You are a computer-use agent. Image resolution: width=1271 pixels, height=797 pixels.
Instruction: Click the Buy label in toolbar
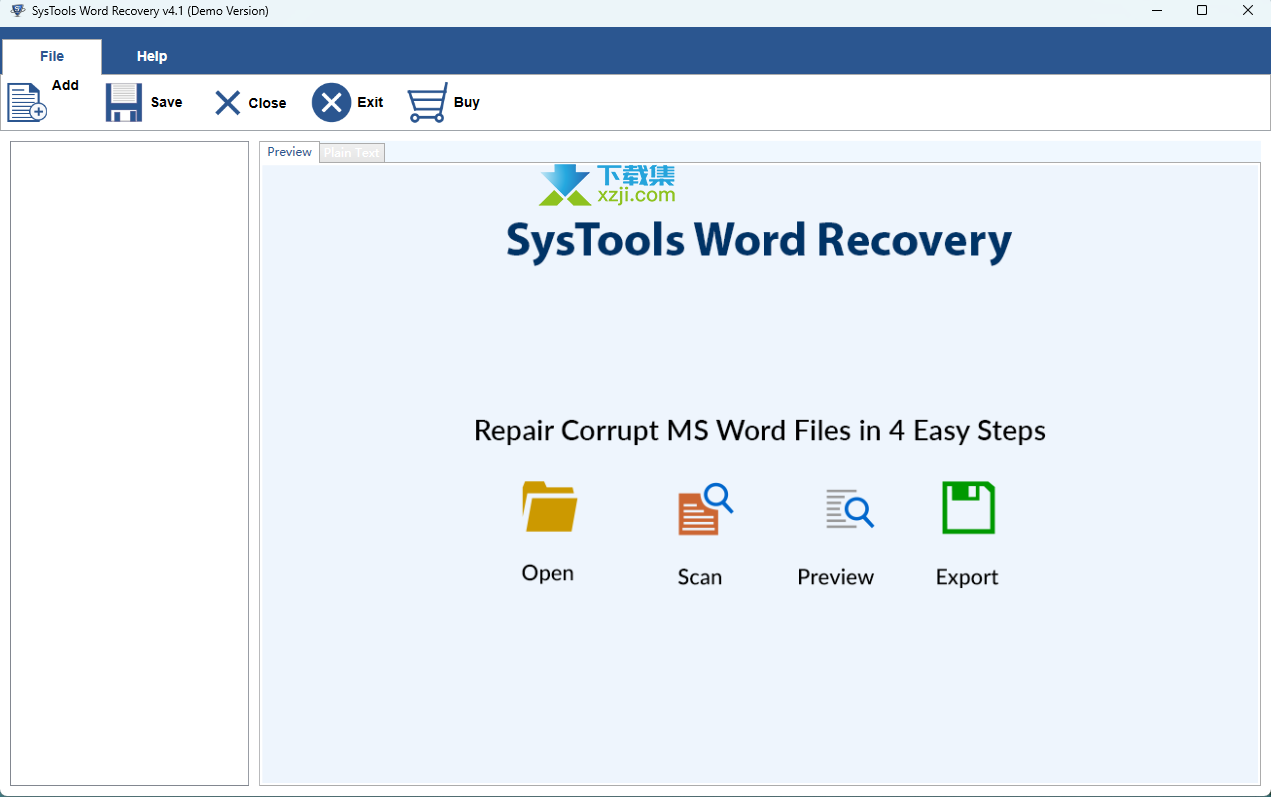tap(466, 102)
